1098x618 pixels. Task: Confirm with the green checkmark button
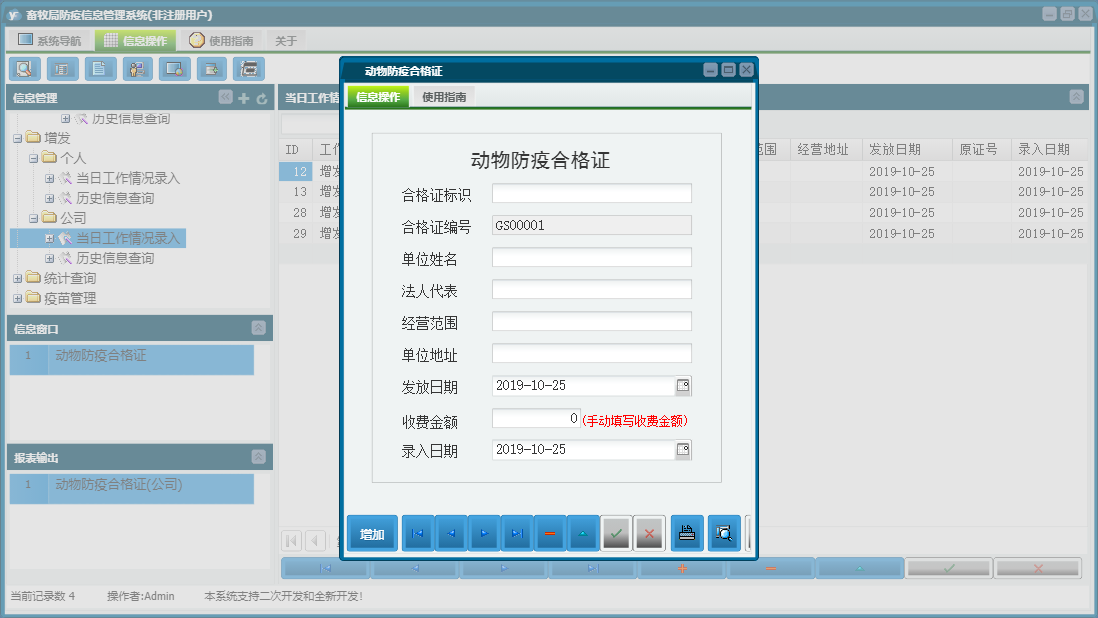[616, 533]
